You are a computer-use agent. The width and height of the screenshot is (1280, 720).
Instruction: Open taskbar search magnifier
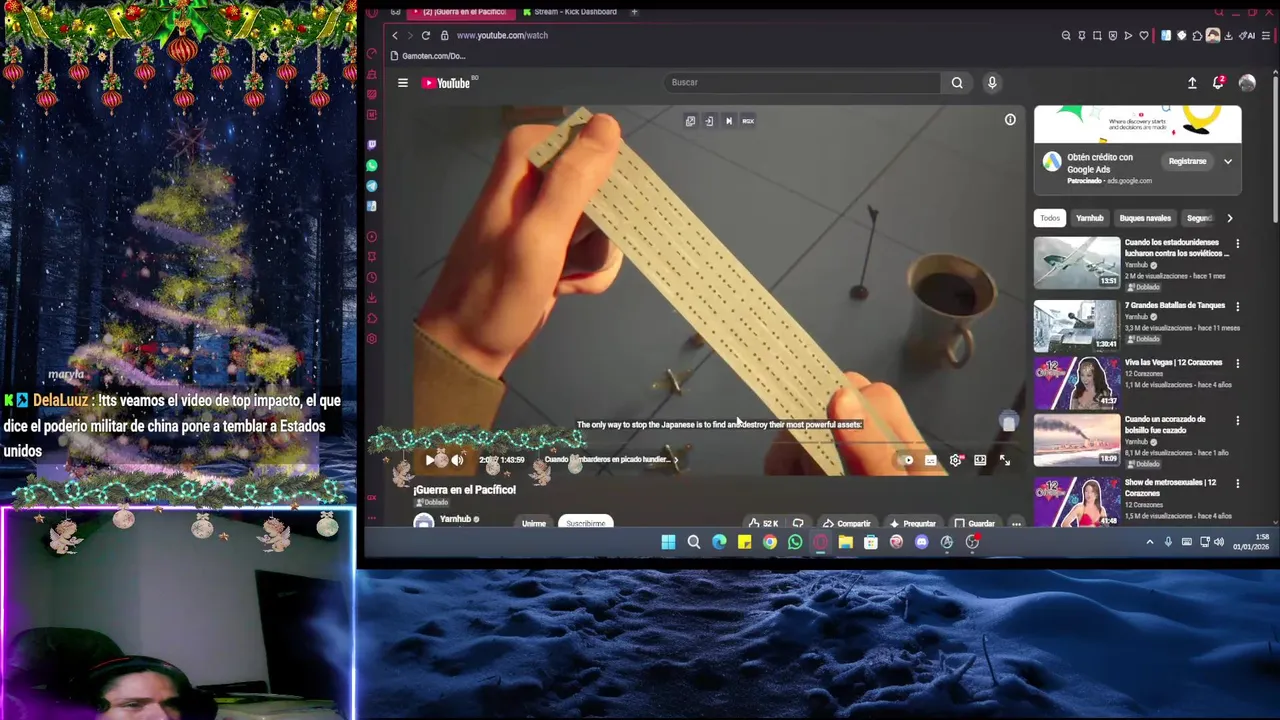[x=693, y=542]
